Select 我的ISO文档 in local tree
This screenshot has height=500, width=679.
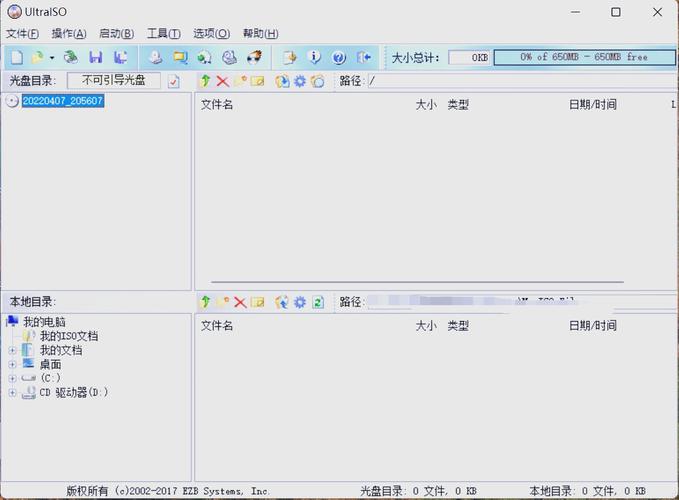click(69, 336)
